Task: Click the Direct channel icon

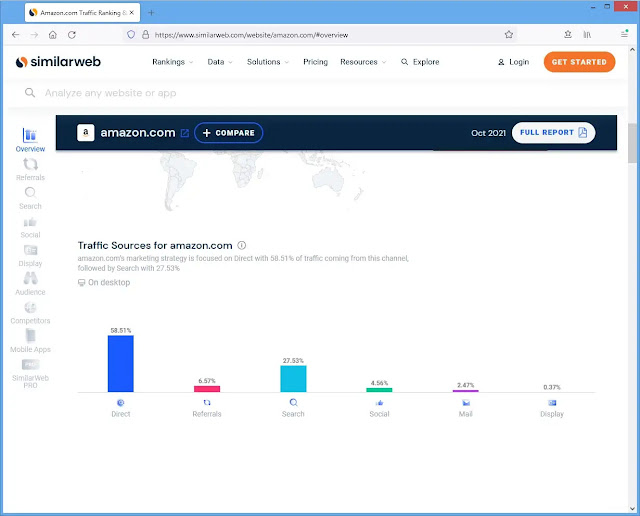Action: click(120, 403)
